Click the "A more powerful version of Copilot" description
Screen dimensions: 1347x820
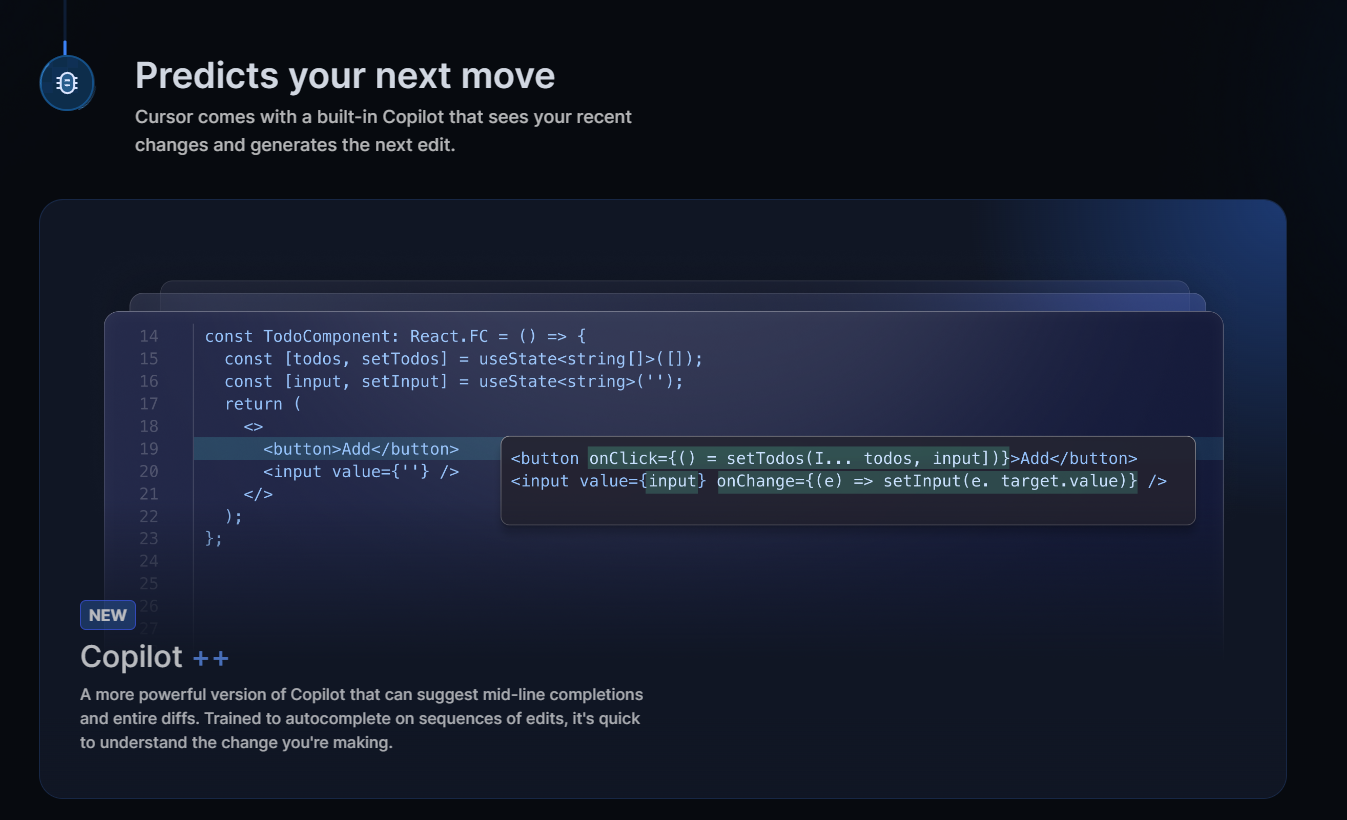[361, 719]
